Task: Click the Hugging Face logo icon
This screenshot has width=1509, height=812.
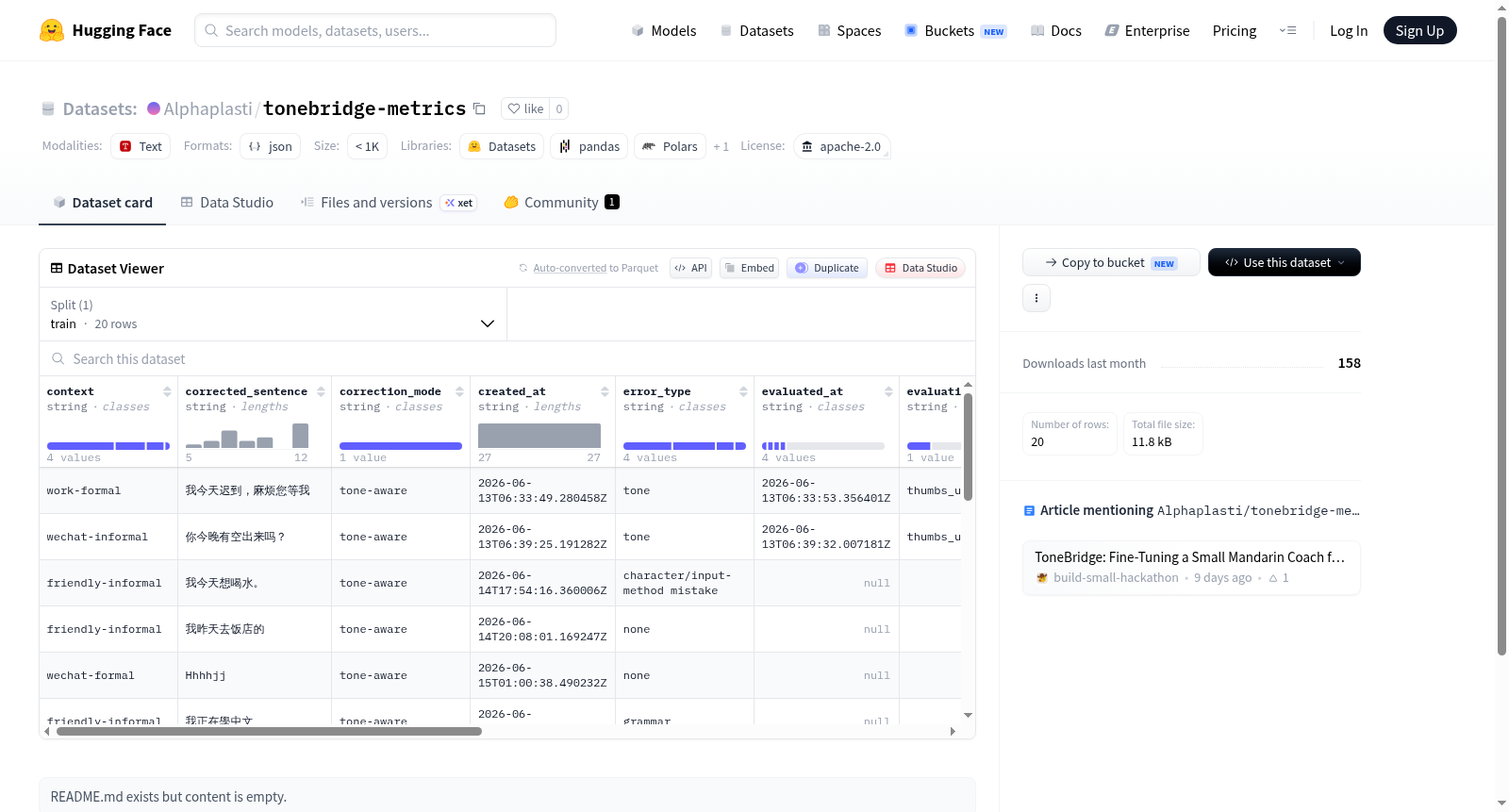Action: (52, 30)
